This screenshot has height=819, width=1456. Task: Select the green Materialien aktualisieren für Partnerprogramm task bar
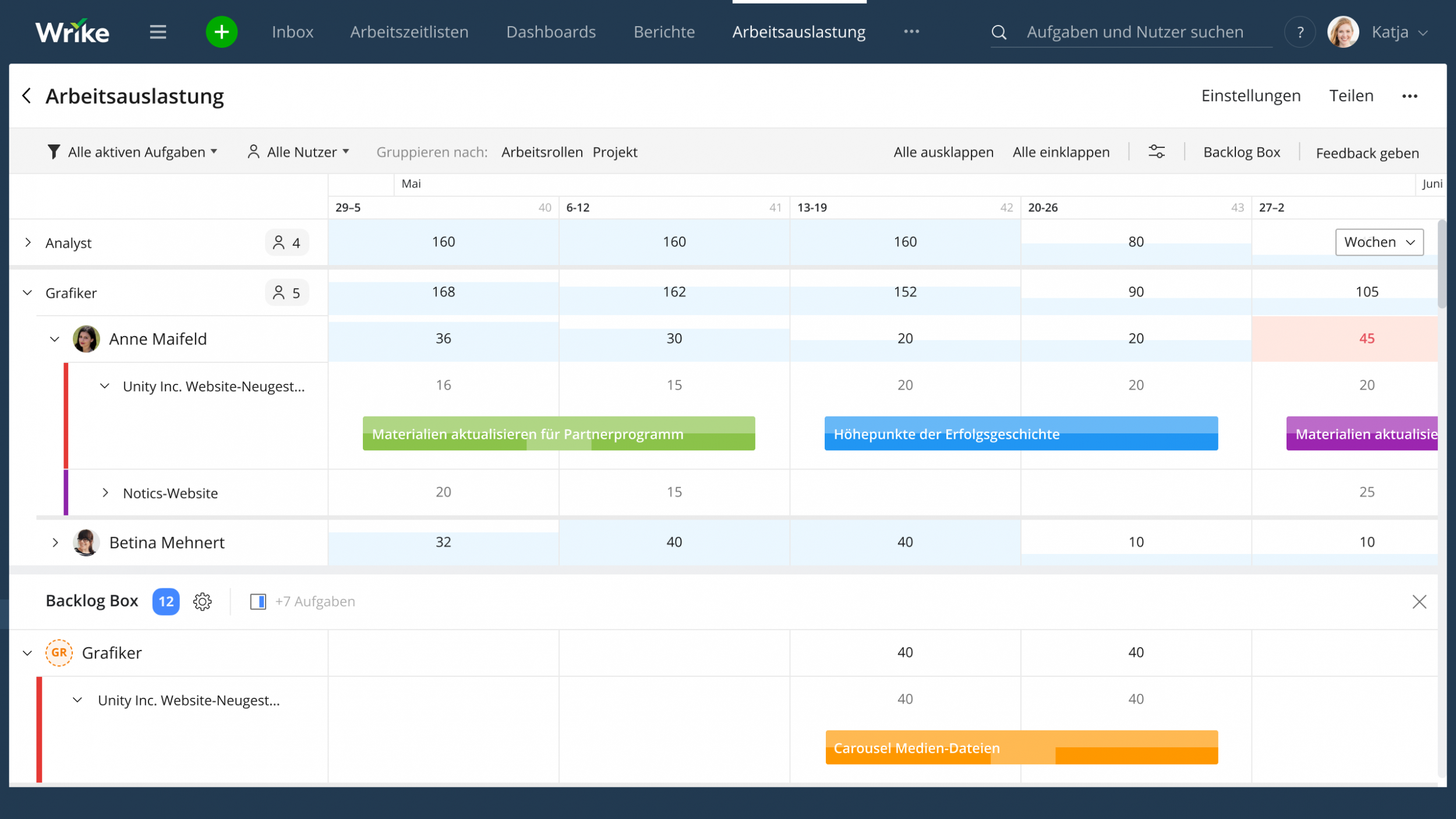click(559, 433)
